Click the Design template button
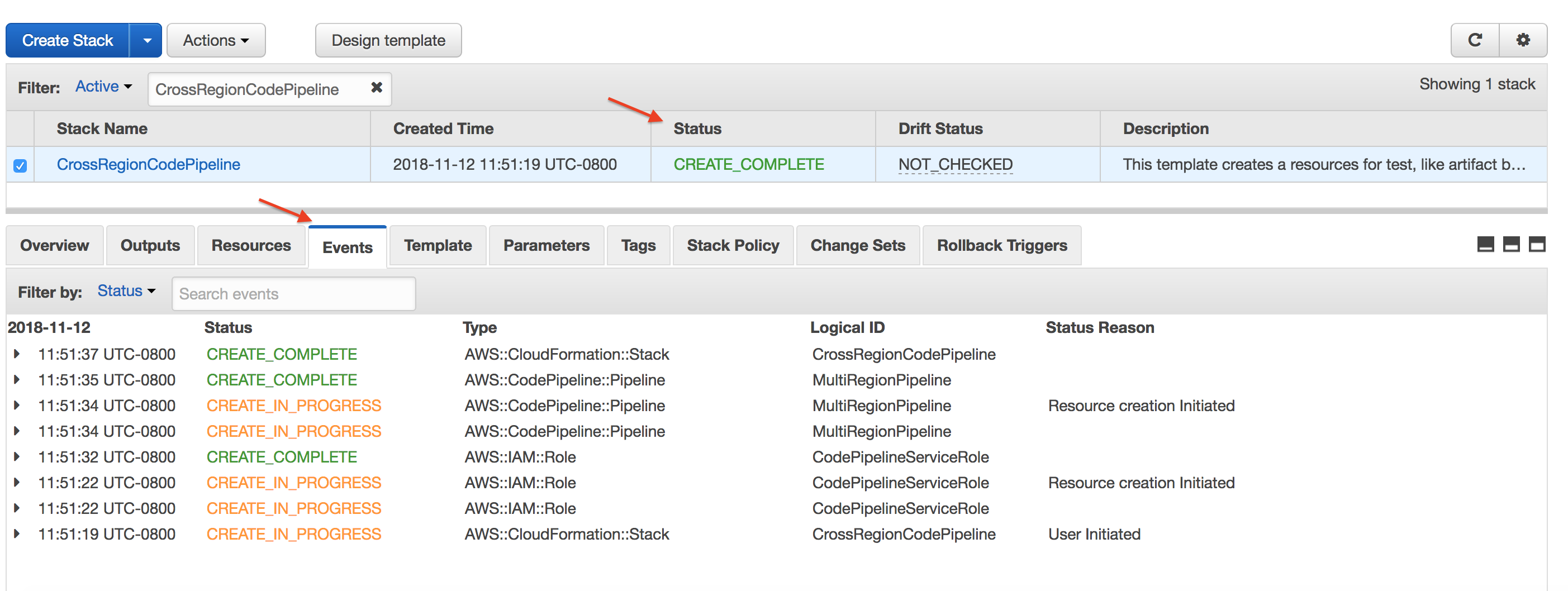This screenshot has width=1568, height=591. click(x=388, y=41)
